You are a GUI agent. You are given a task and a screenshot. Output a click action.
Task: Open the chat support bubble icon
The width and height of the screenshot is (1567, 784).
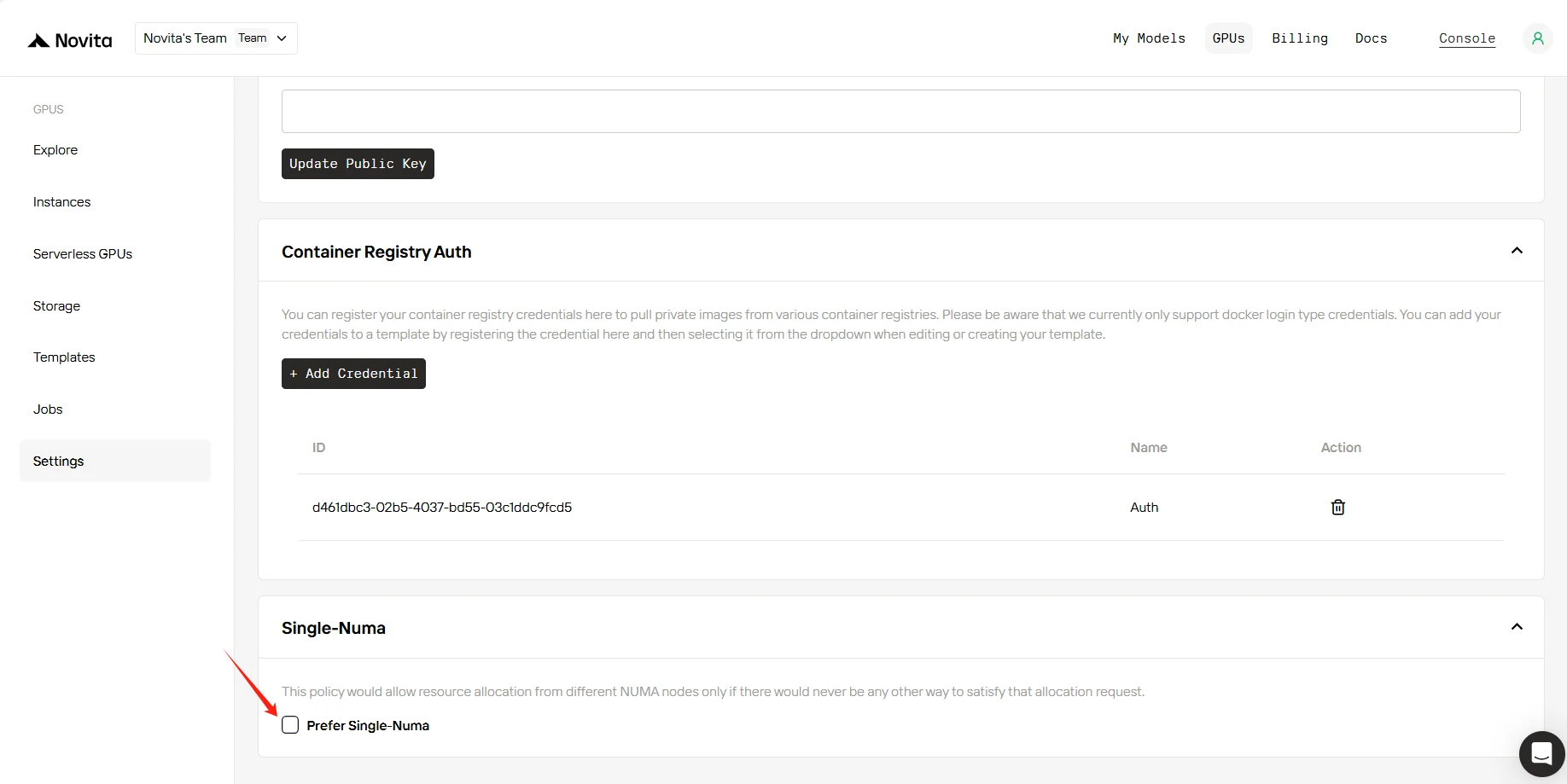click(1541, 754)
